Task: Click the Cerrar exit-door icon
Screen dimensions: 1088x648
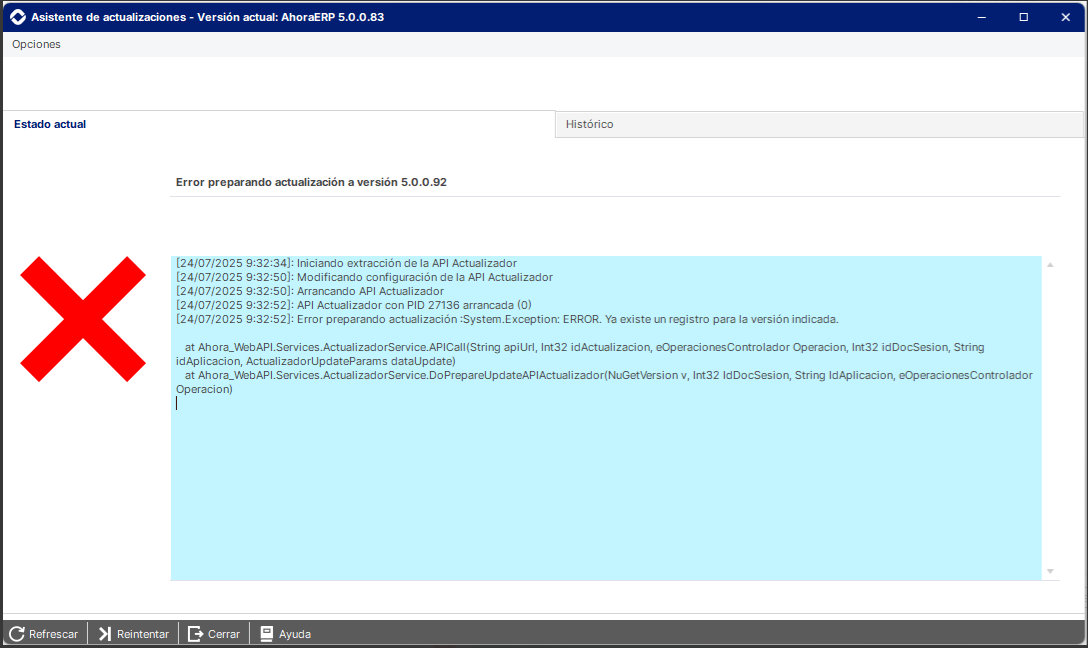Action: [x=196, y=634]
